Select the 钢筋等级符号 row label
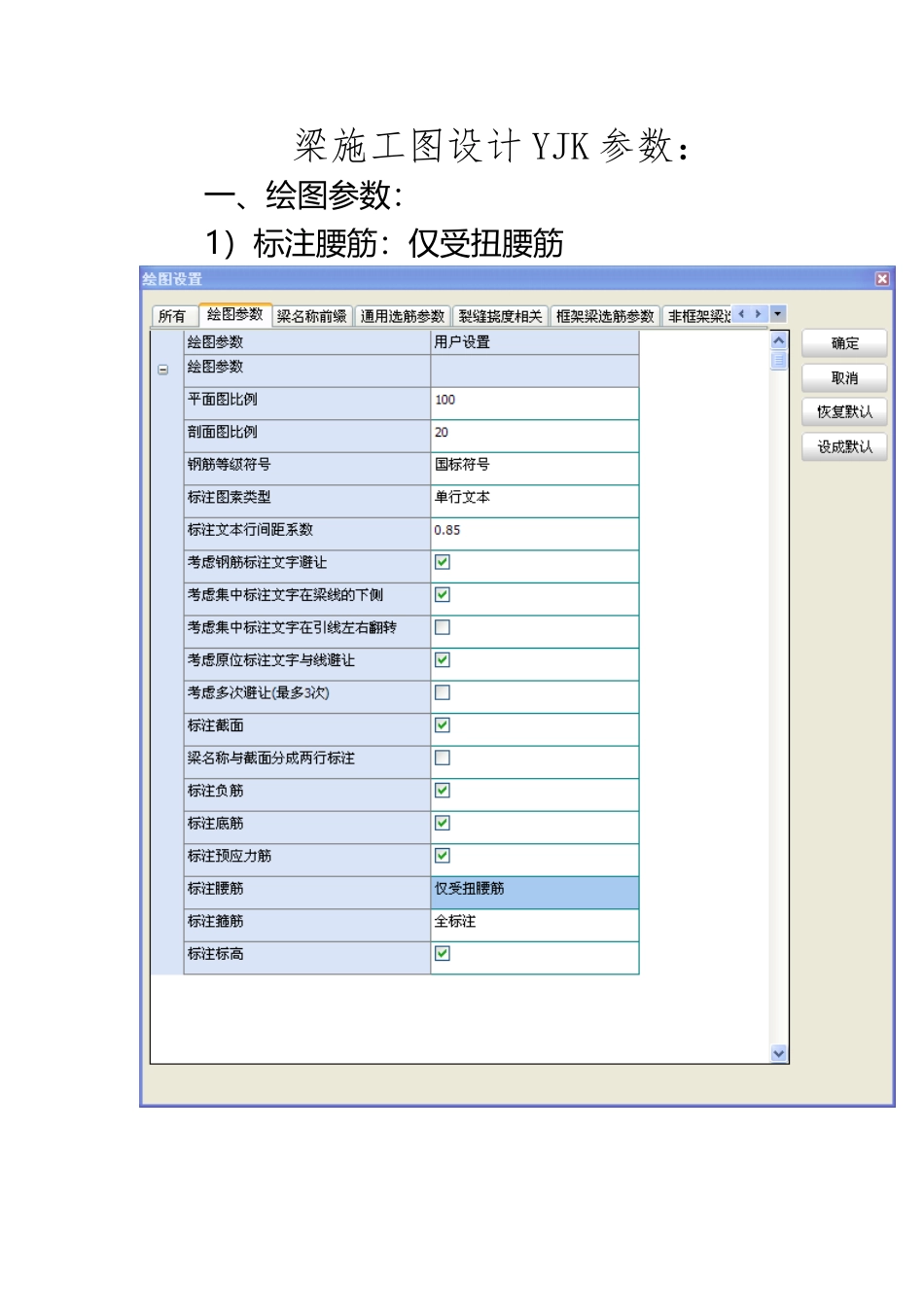Screen dimensions: 924x1307 pos(307,468)
